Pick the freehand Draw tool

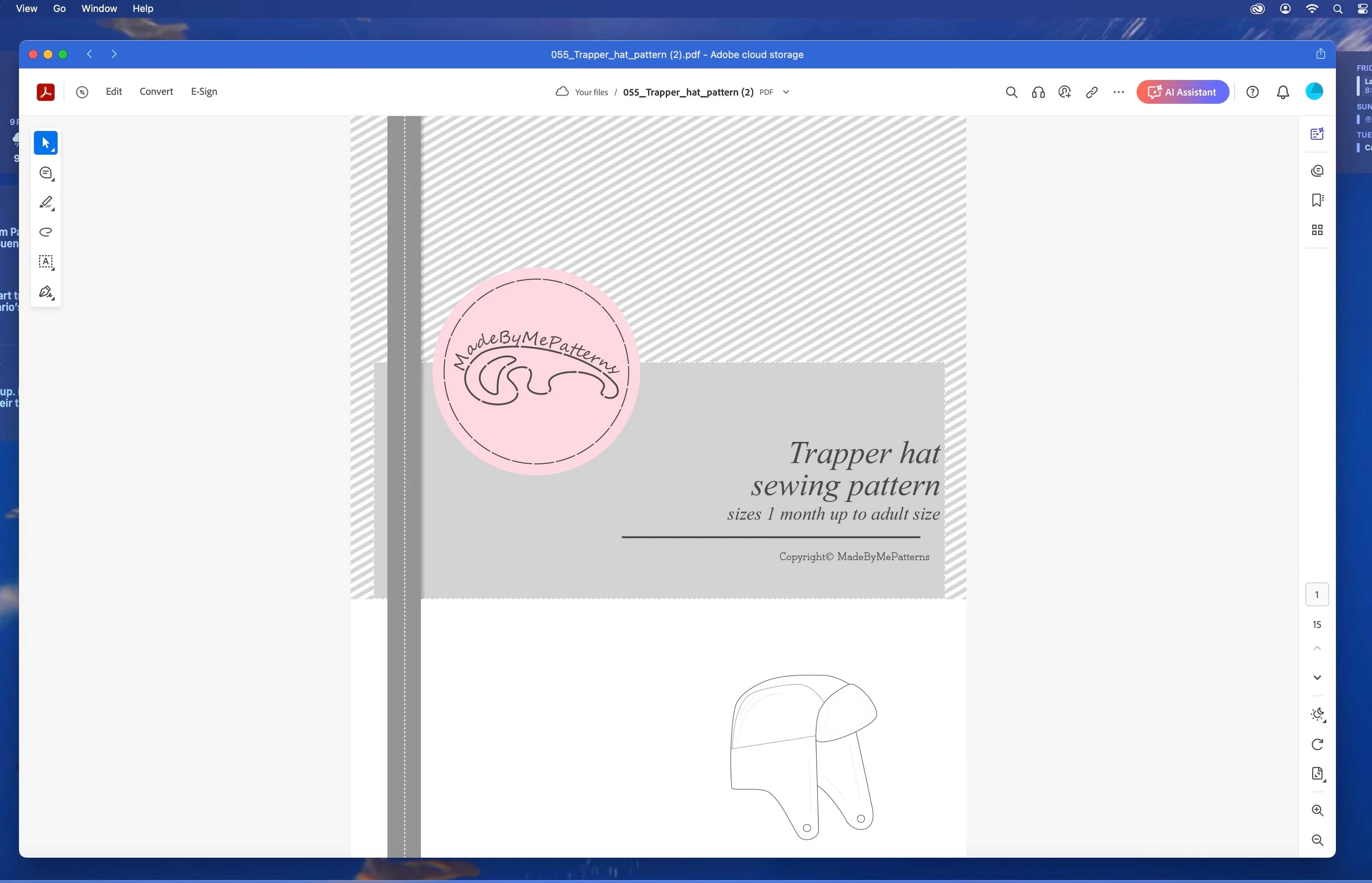pos(45,232)
